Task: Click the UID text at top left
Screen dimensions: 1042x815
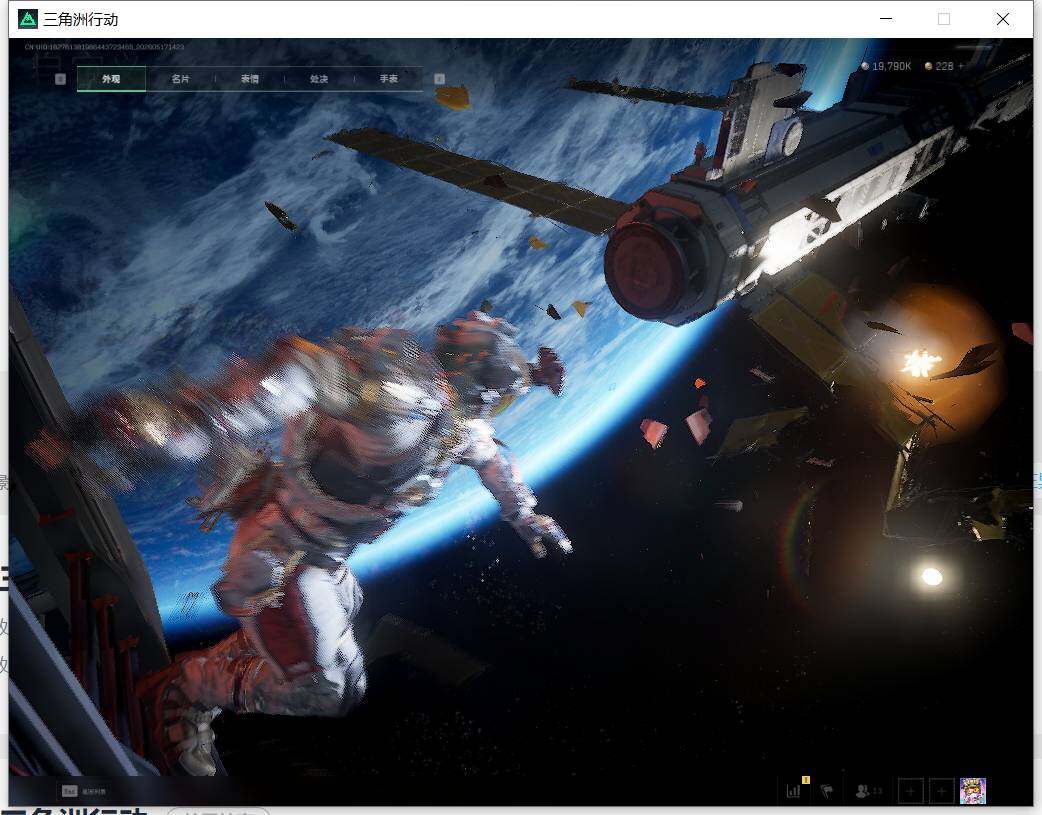Action: point(104,47)
